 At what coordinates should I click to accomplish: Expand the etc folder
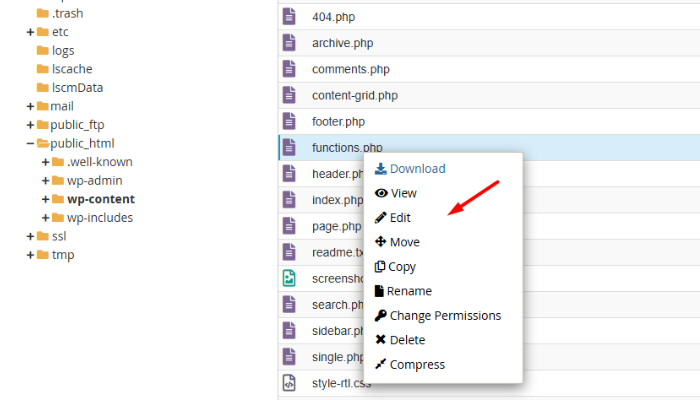pyautogui.click(x=30, y=32)
